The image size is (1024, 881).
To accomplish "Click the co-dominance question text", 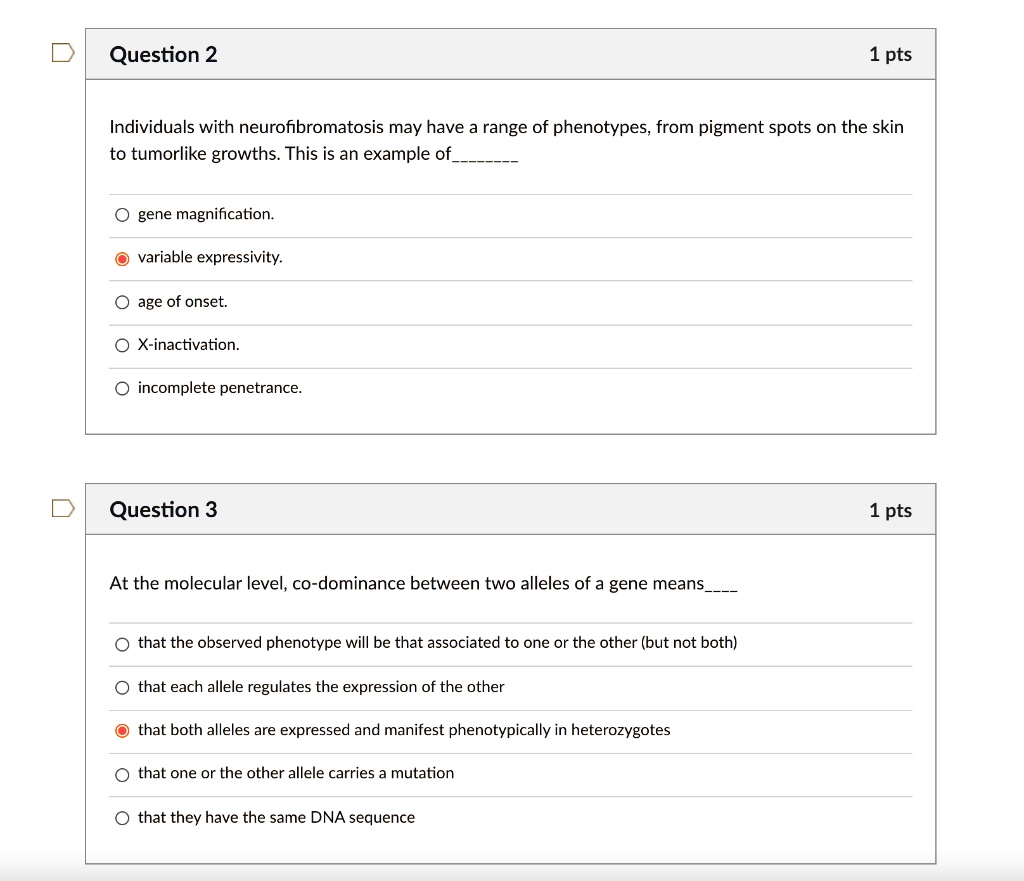I will 422,583.
